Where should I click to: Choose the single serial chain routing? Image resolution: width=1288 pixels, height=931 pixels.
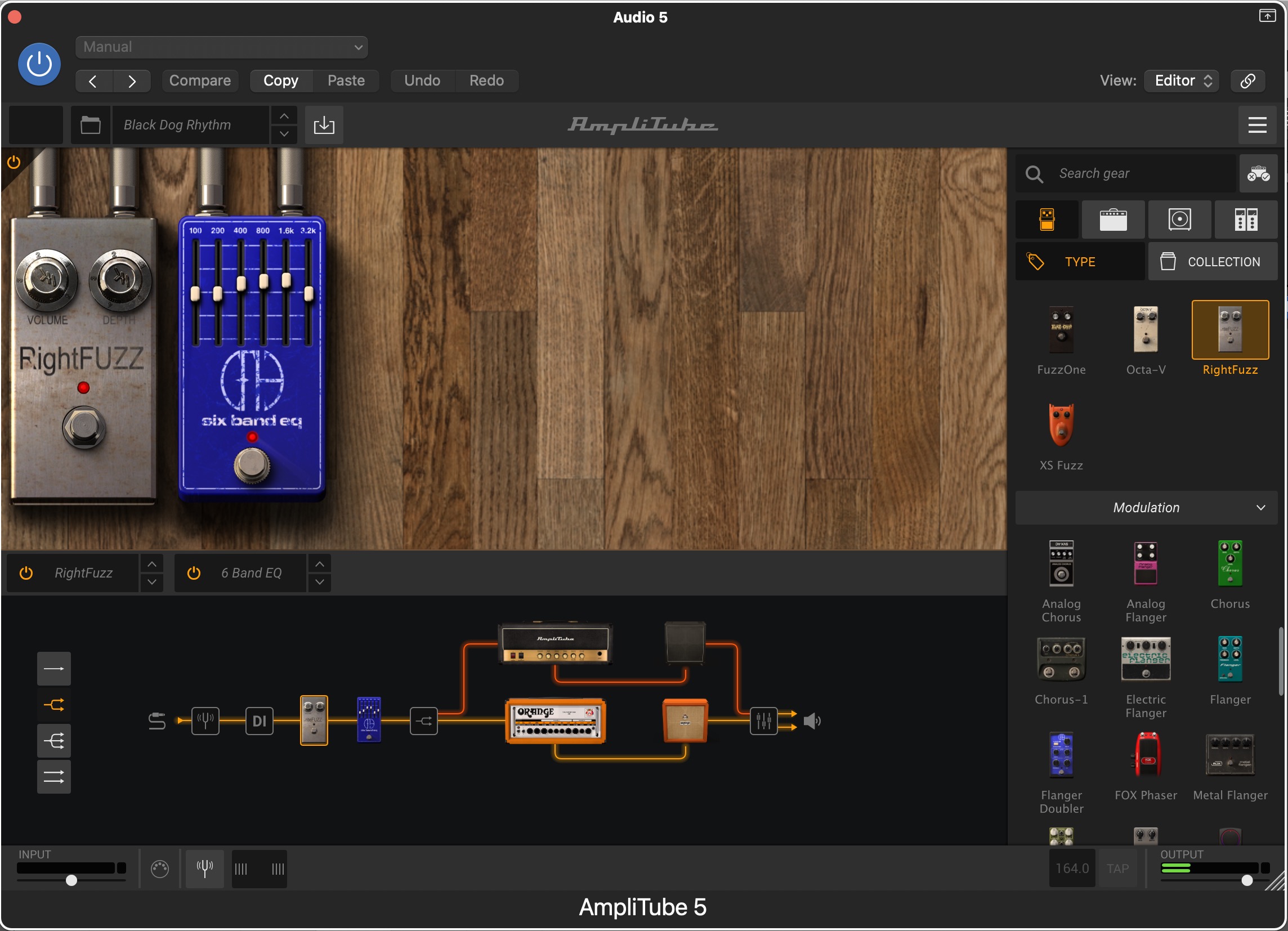tap(54, 669)
